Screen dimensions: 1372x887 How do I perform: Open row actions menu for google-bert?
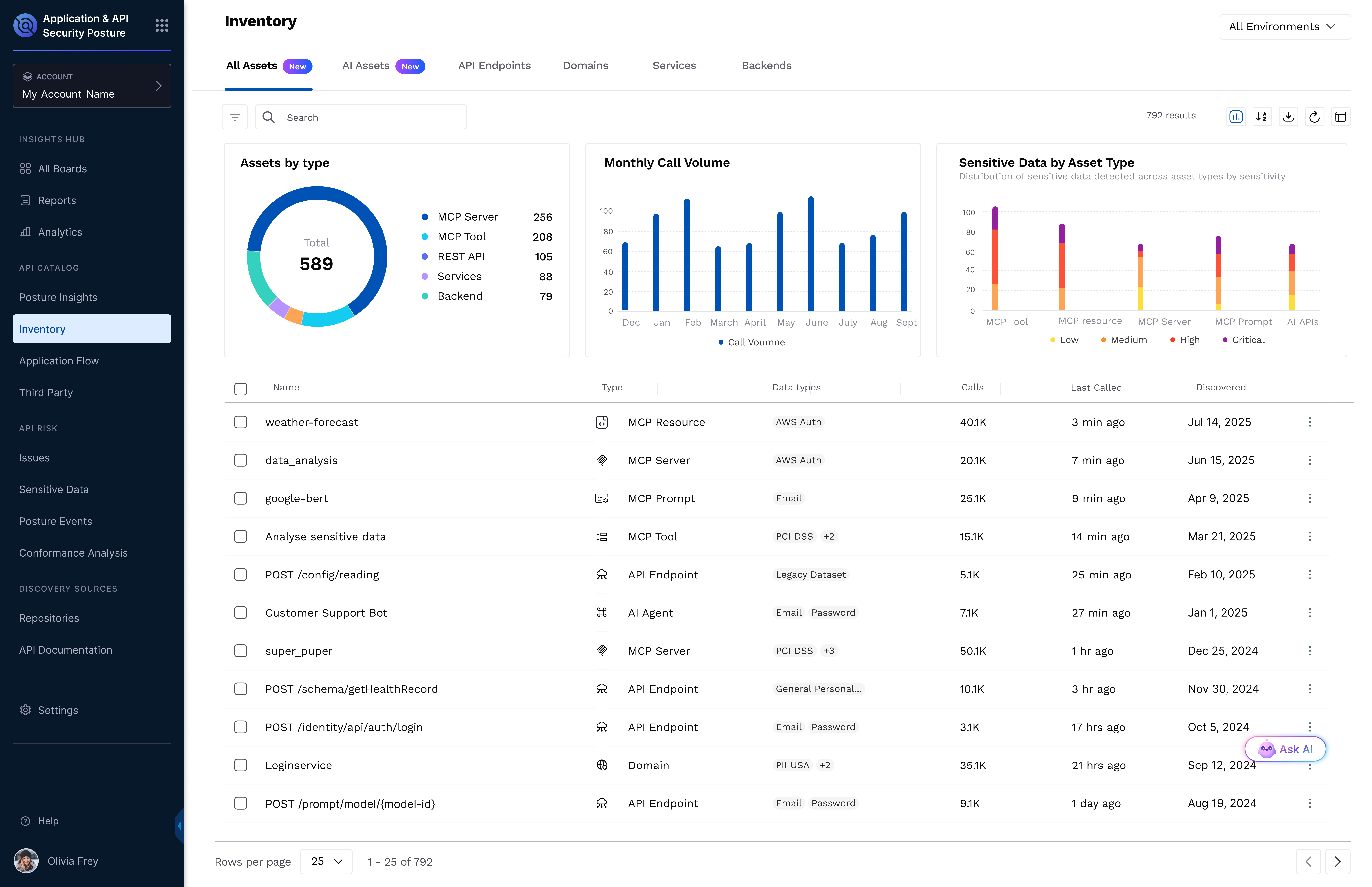(1310, 498)
